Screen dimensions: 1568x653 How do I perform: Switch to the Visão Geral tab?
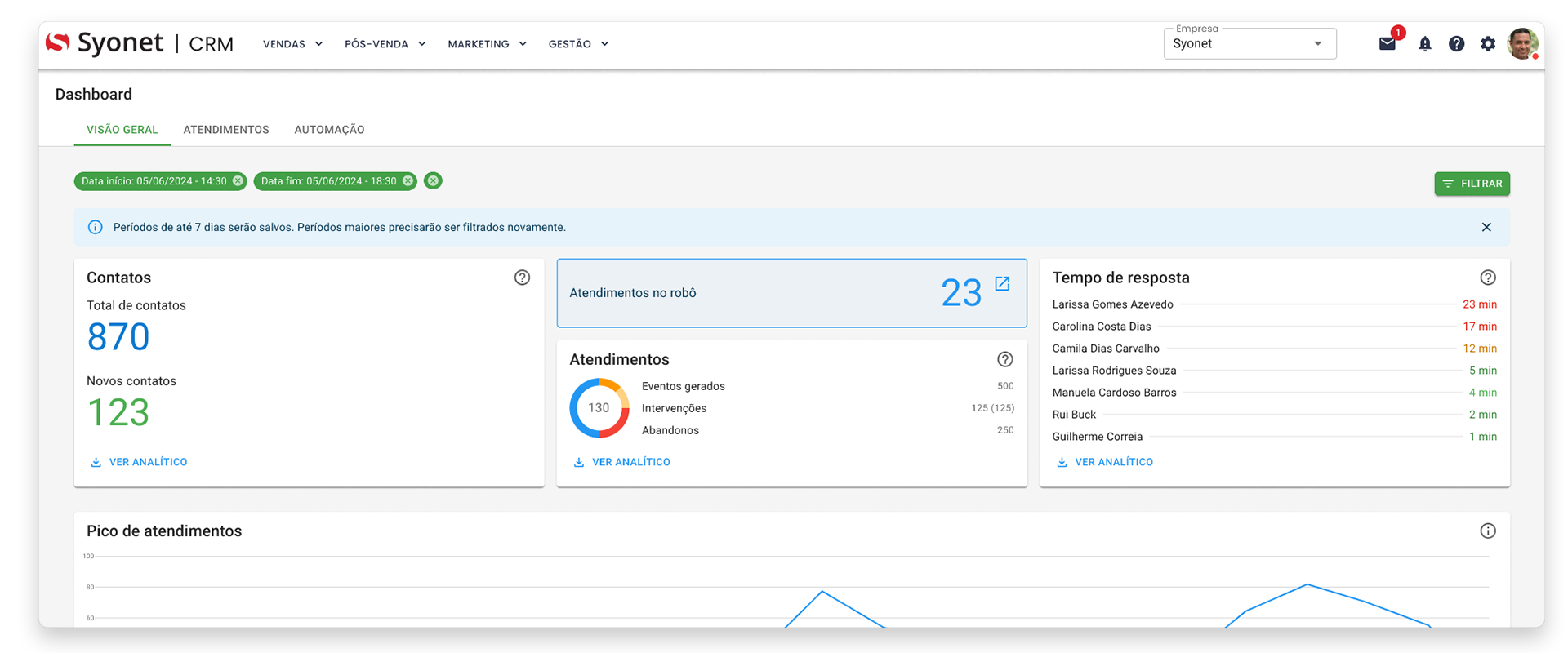point(122,130)
